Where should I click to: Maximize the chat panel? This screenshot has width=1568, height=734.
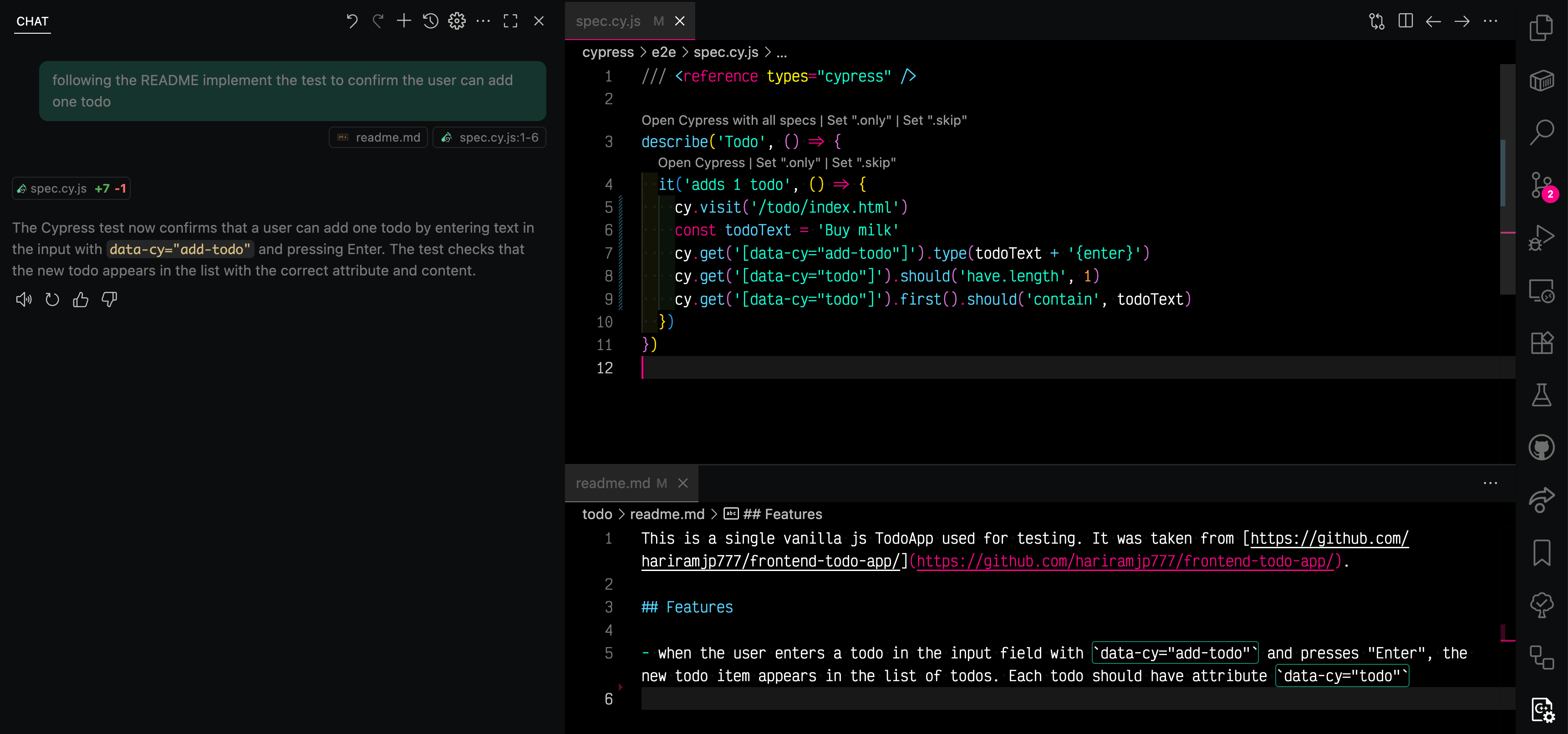click(x=511, y=21)
